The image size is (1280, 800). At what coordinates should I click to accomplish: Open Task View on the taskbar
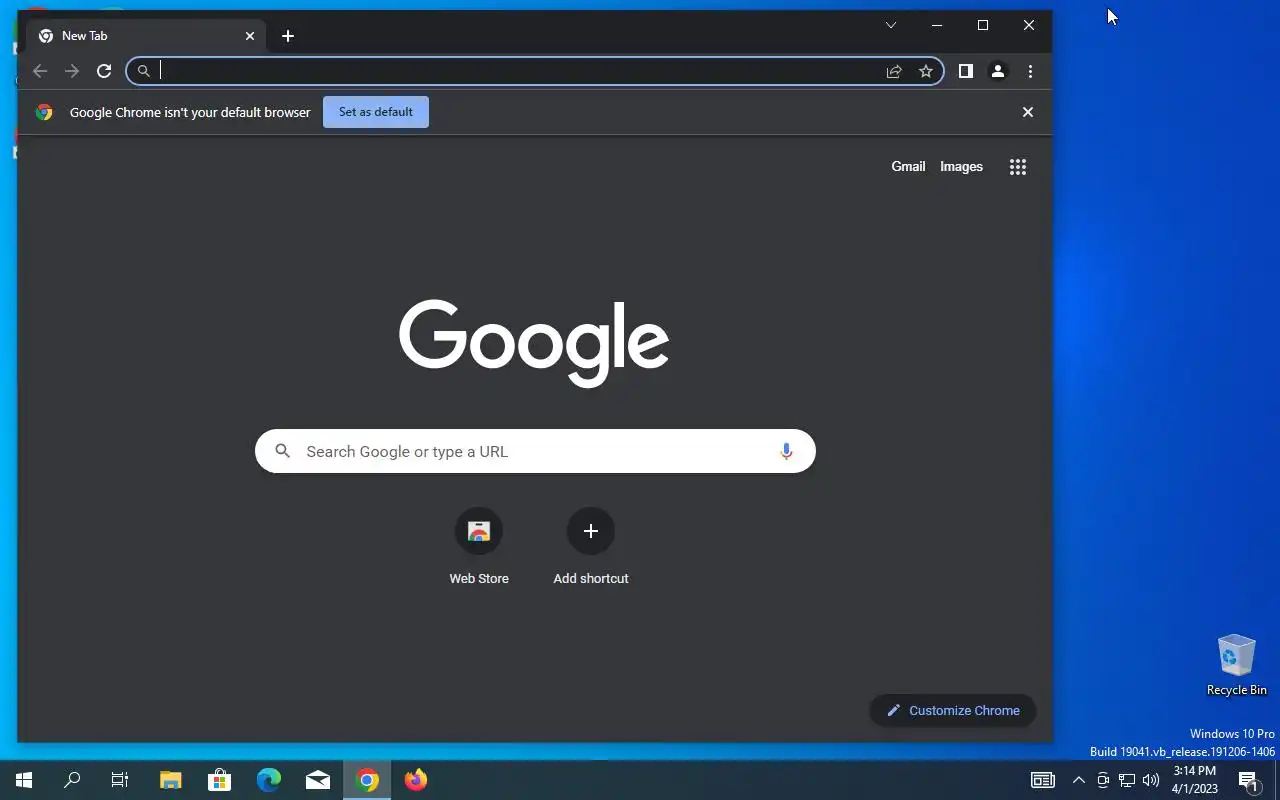[120, 780]
